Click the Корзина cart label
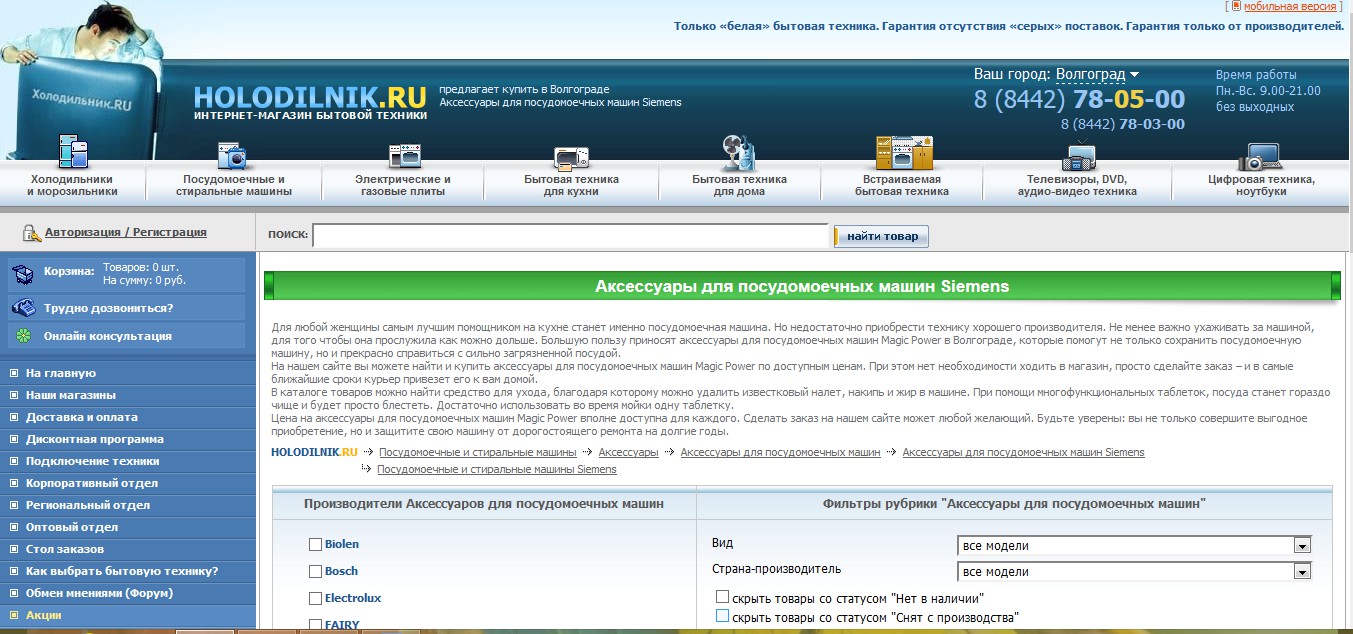The height and width of the screenshot is (634, 1353). click(69, 271)
